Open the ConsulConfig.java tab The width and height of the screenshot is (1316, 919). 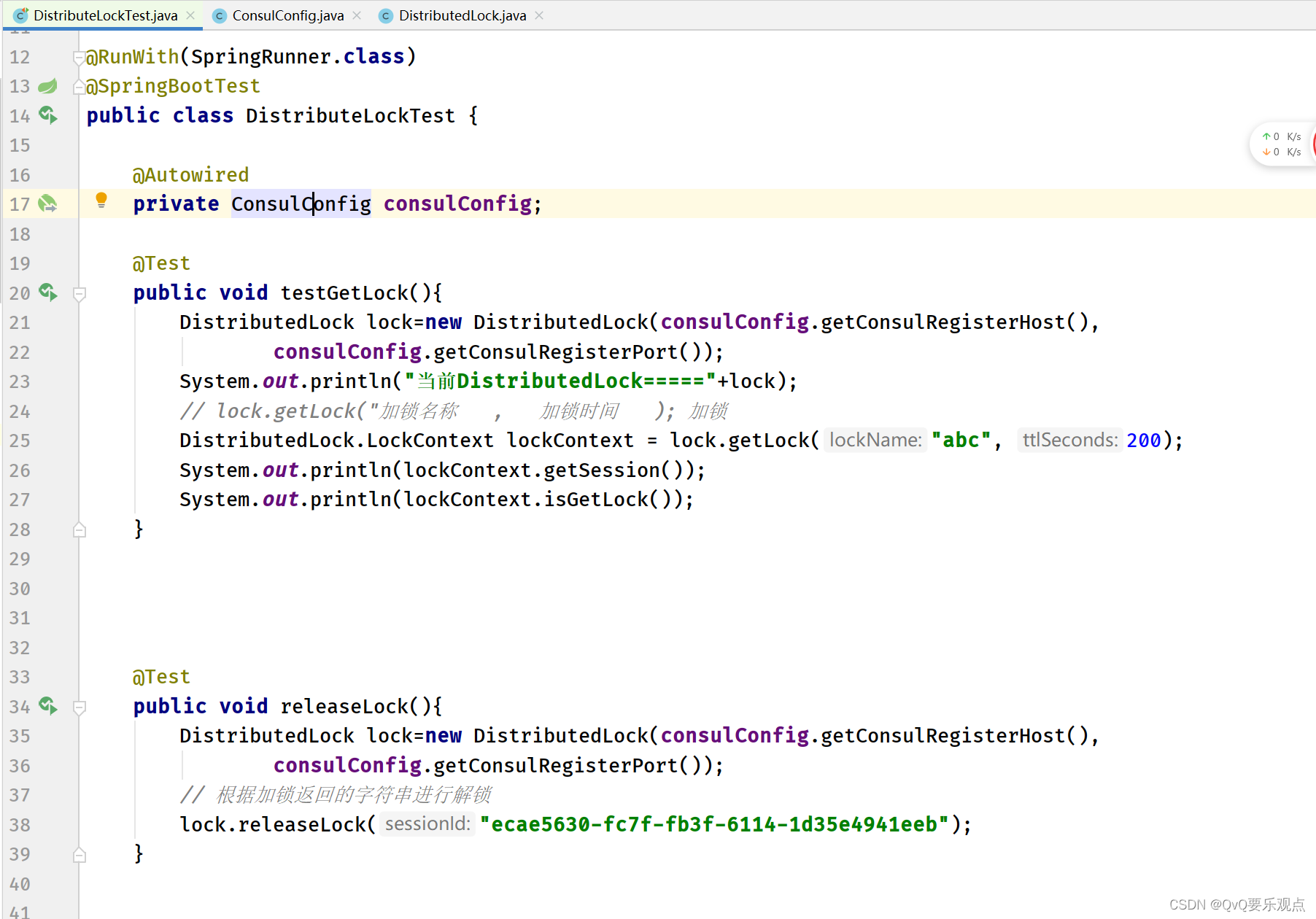click(288, 15)
